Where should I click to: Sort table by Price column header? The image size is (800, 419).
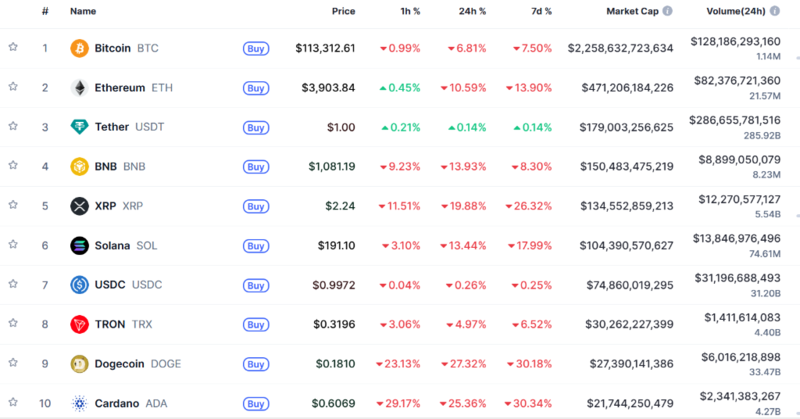tap(343, 11)
